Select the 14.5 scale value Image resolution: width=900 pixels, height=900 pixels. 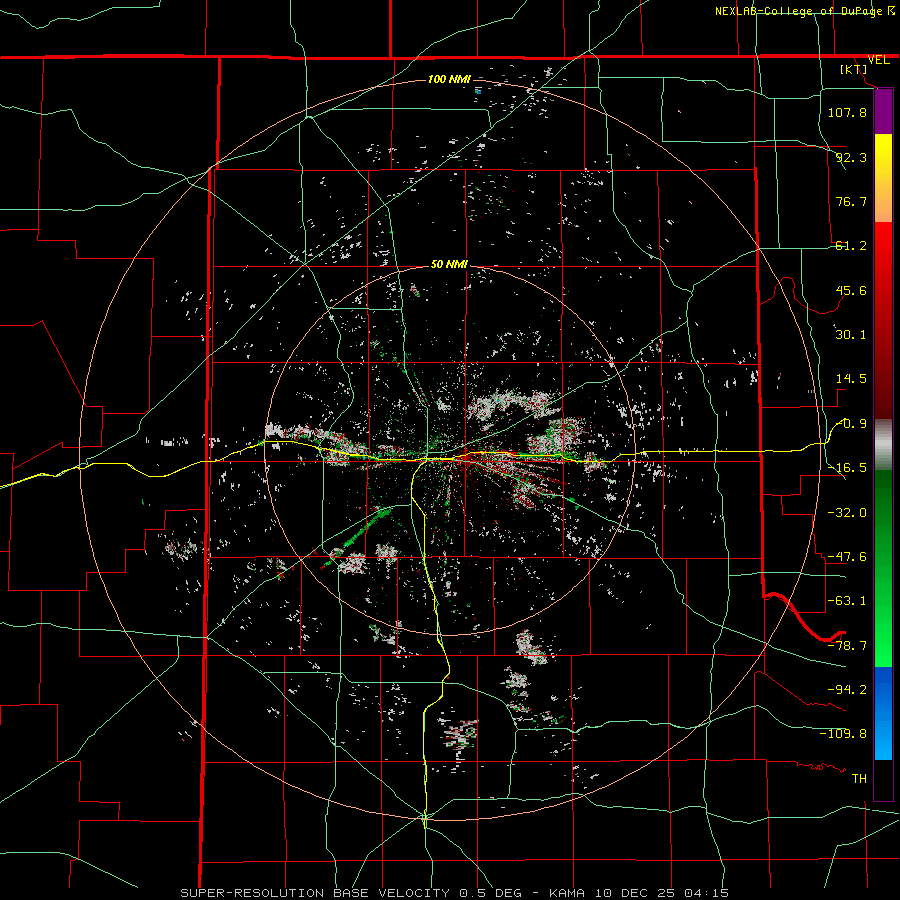(x=851, y=379)
